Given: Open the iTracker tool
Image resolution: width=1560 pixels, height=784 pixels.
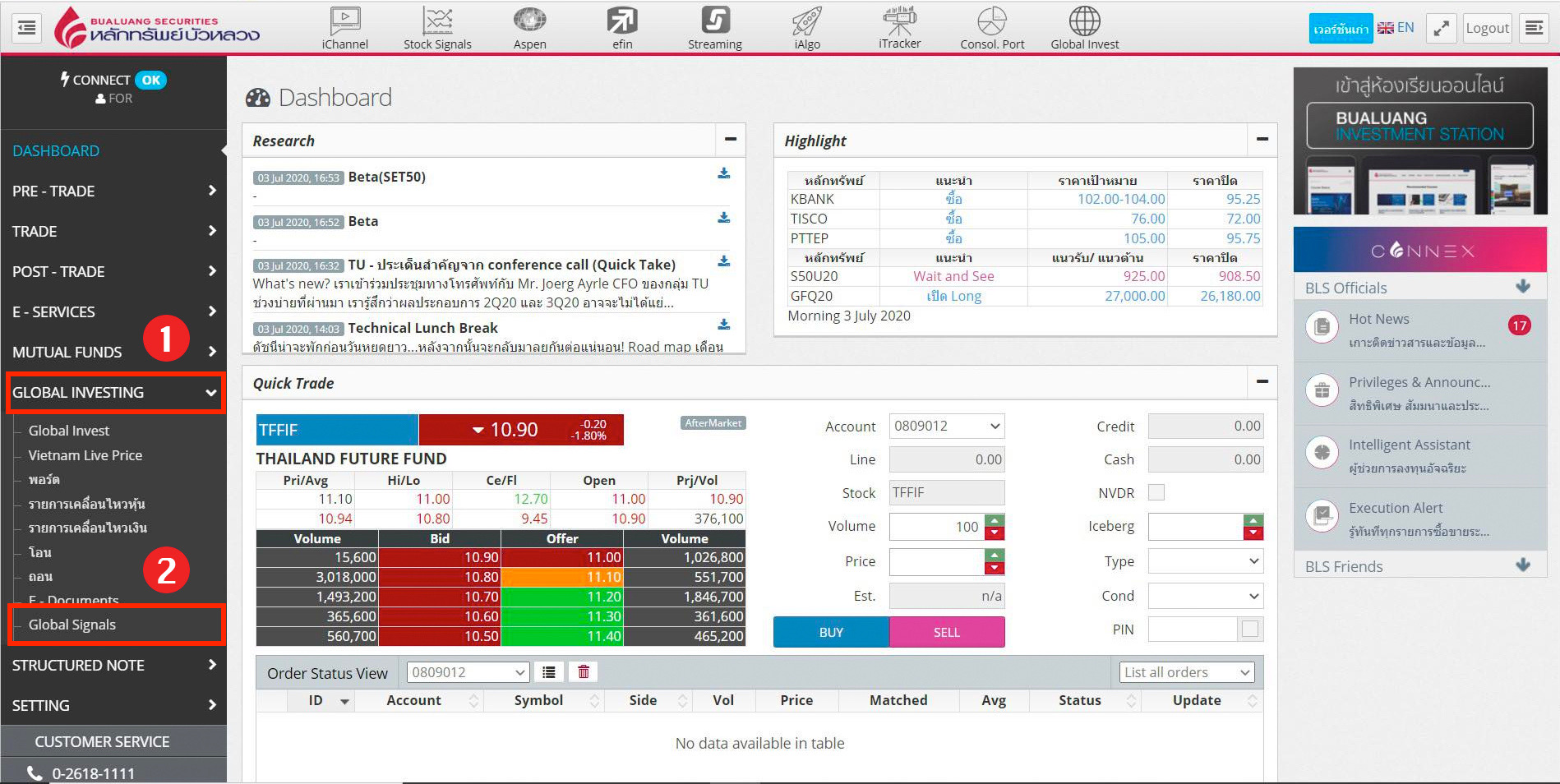Looking at the screenshot, I should pyautogui.click(x=900, y=27).
